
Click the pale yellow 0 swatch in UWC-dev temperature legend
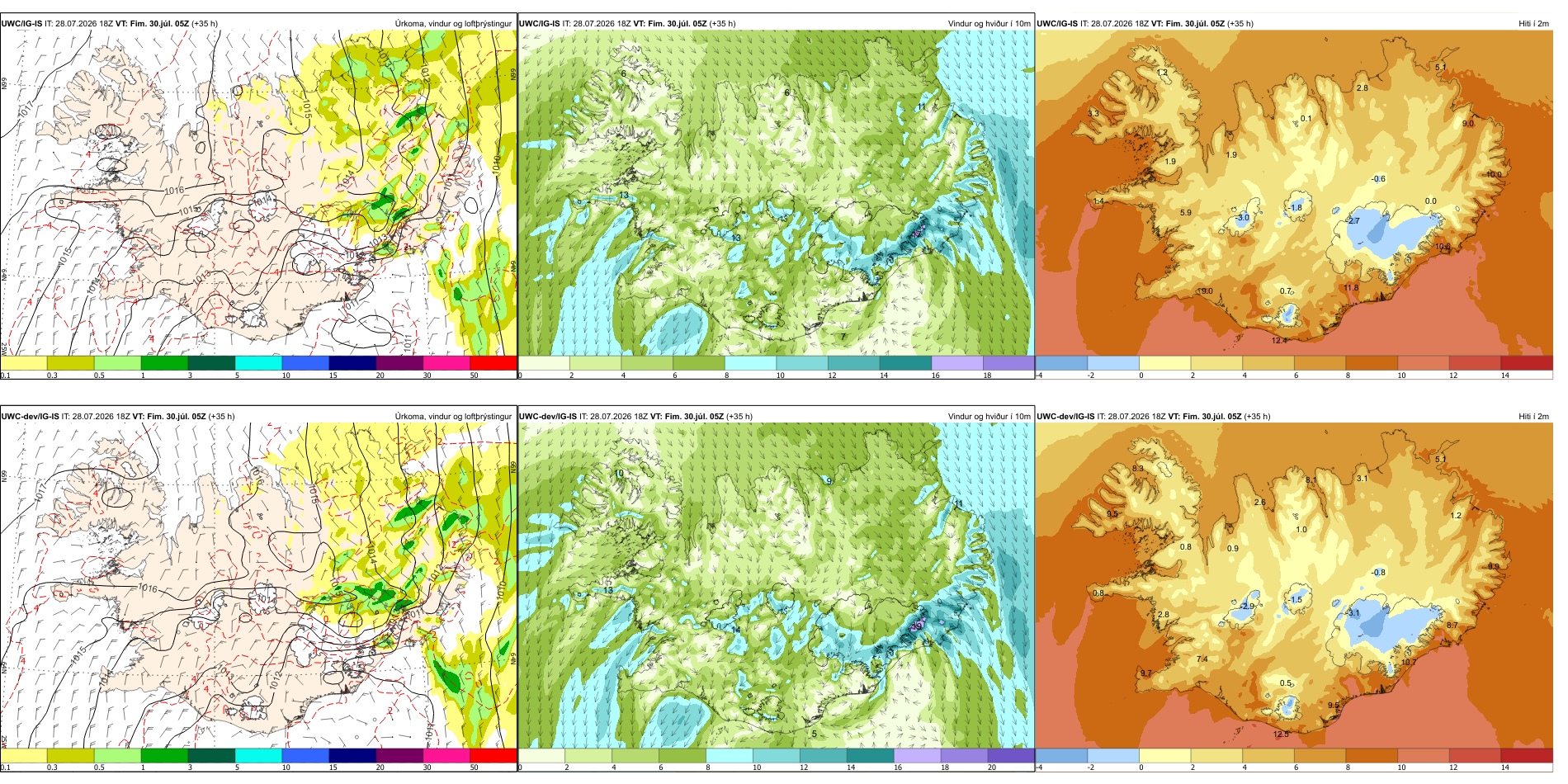point(1165,755)
